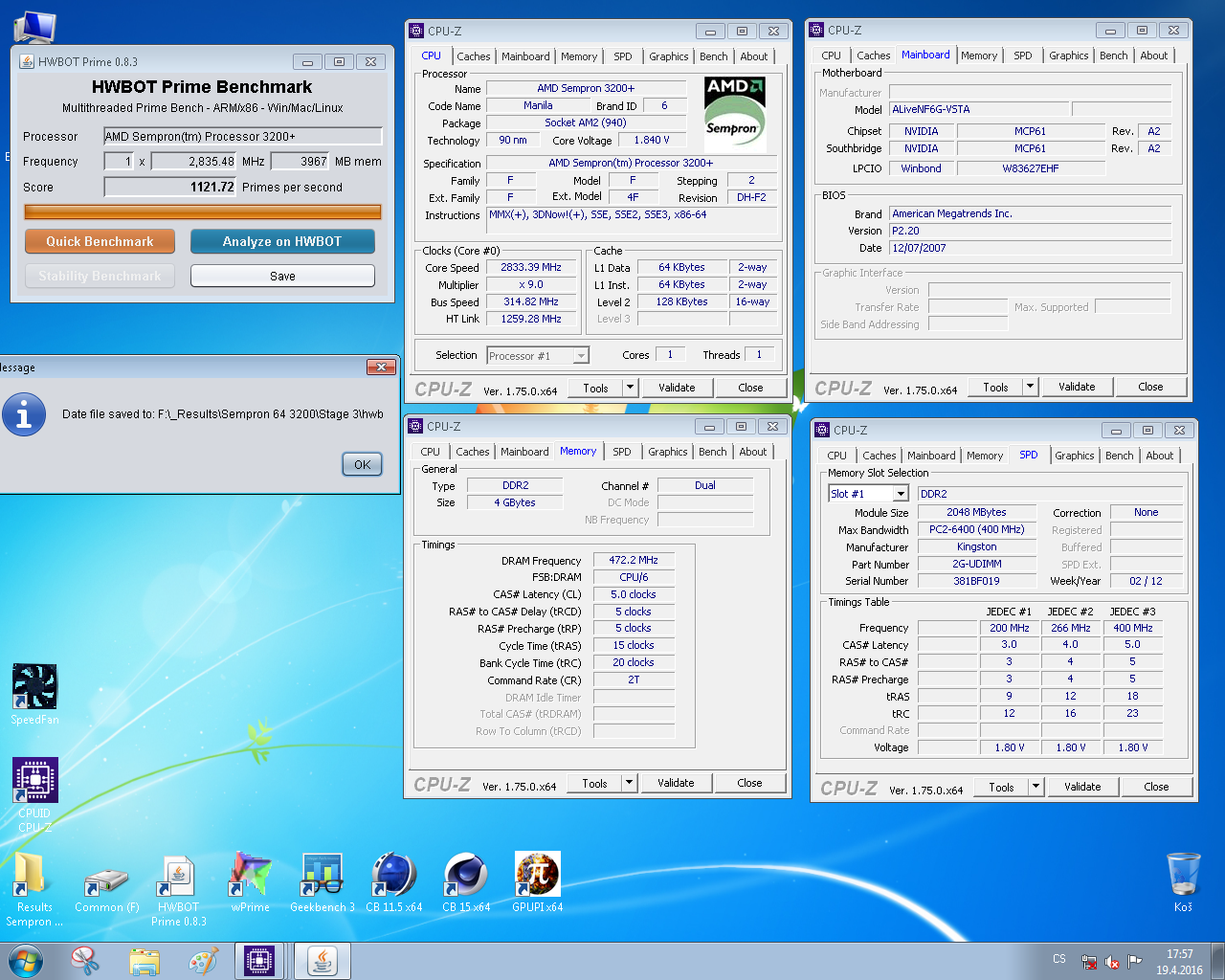The image size is (1225, 980).
Task: Click Validate in the Mainboard window
Action: 1077,387
